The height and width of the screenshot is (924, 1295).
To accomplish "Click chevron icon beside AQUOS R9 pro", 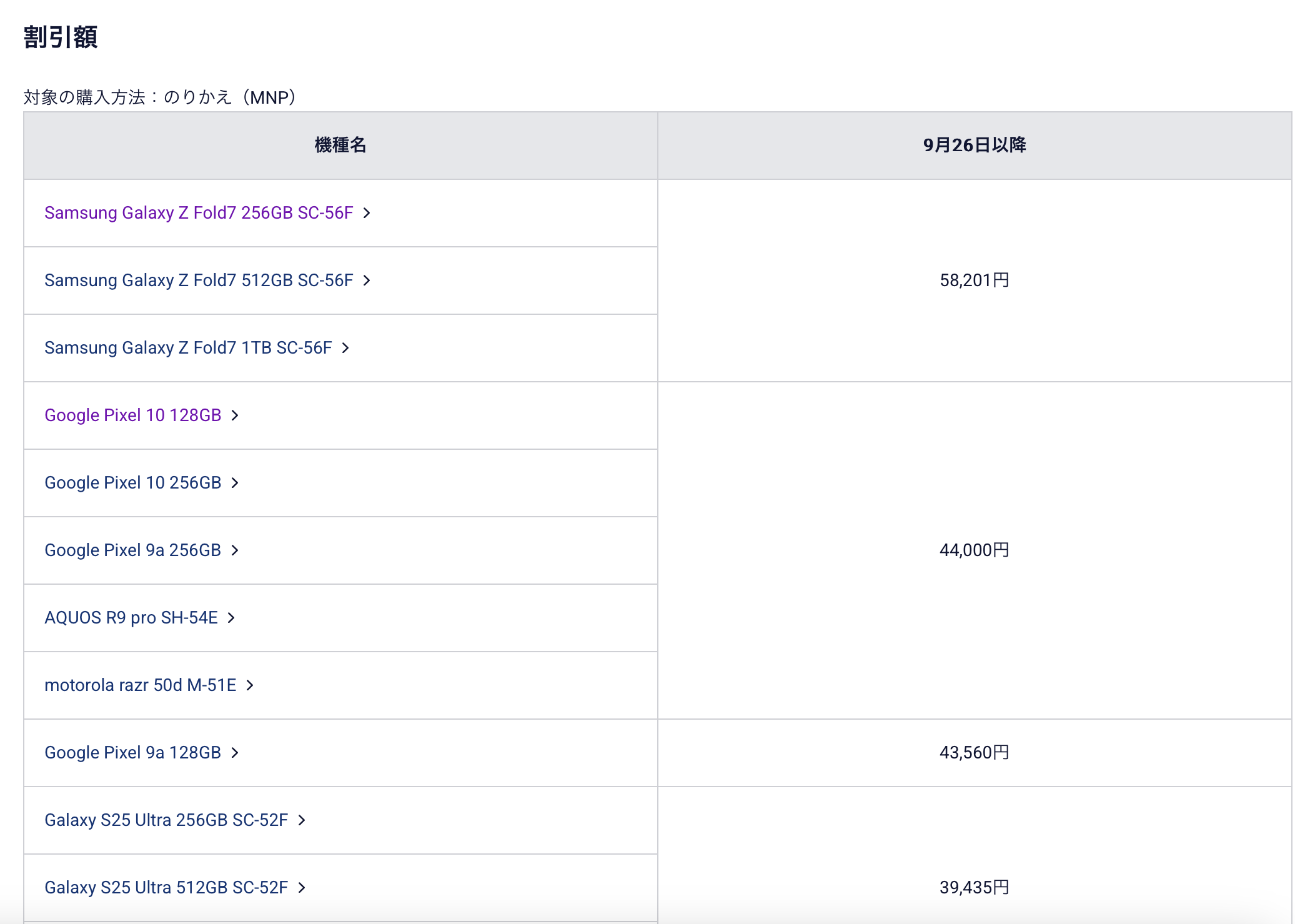I will [x=231, y=618].
